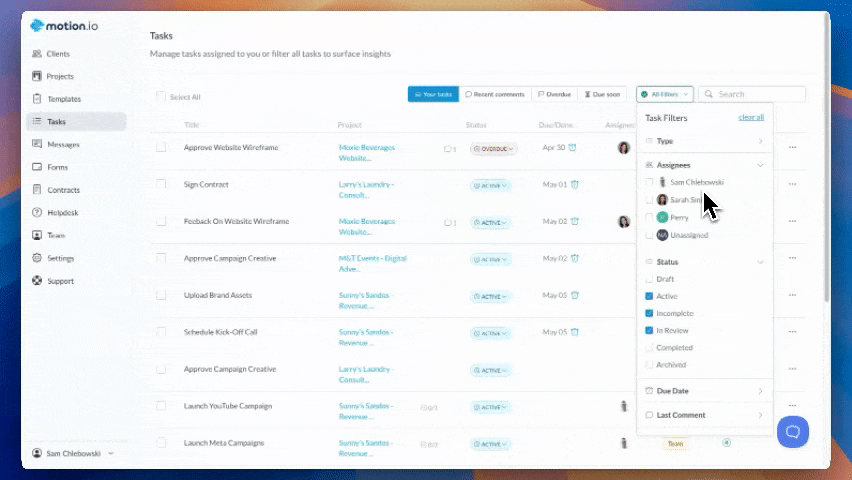Open the chat support bubble
The image size is (852, 480).
tap(793, 432)
